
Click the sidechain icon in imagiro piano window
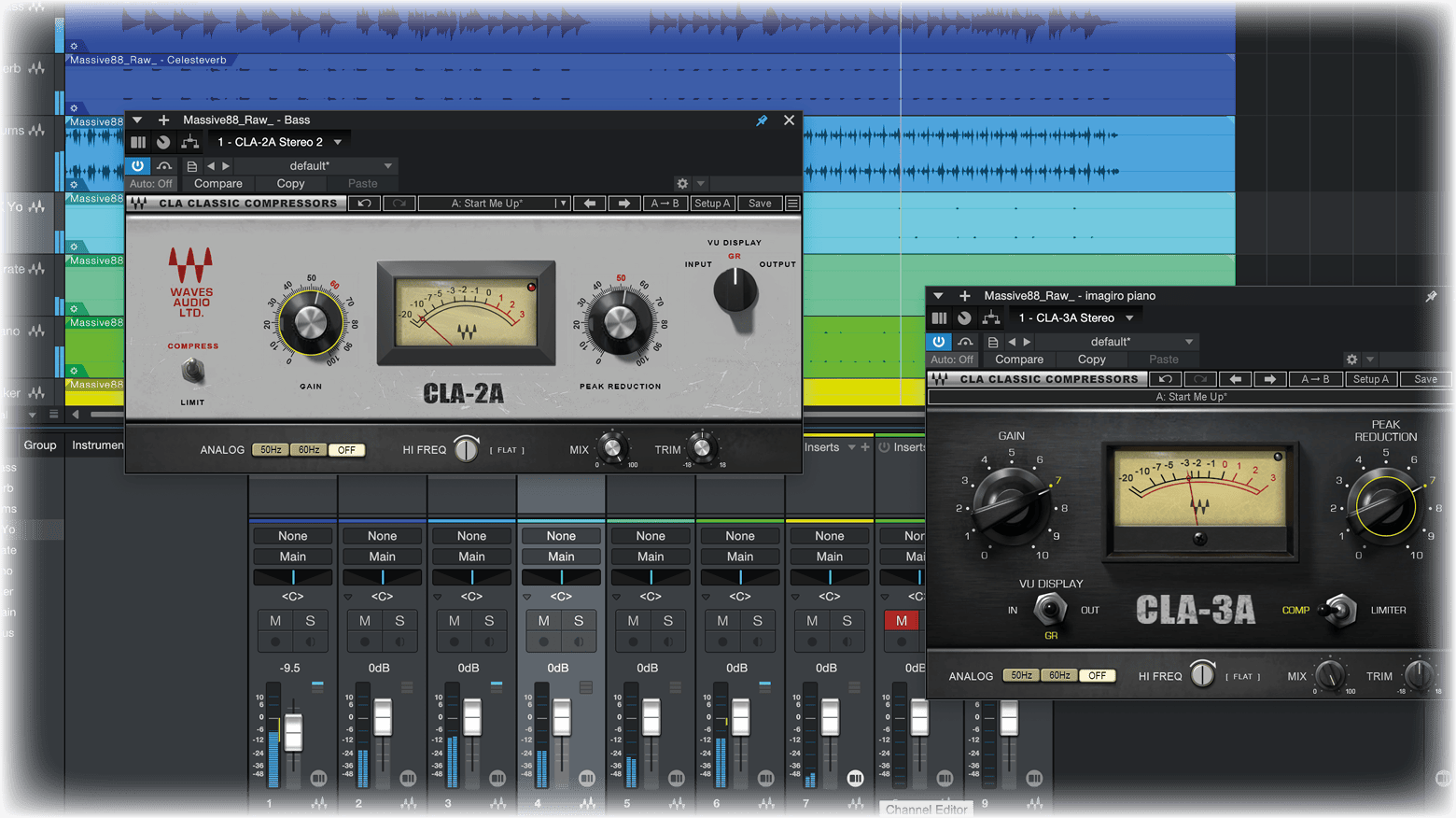tap(965, 342)
